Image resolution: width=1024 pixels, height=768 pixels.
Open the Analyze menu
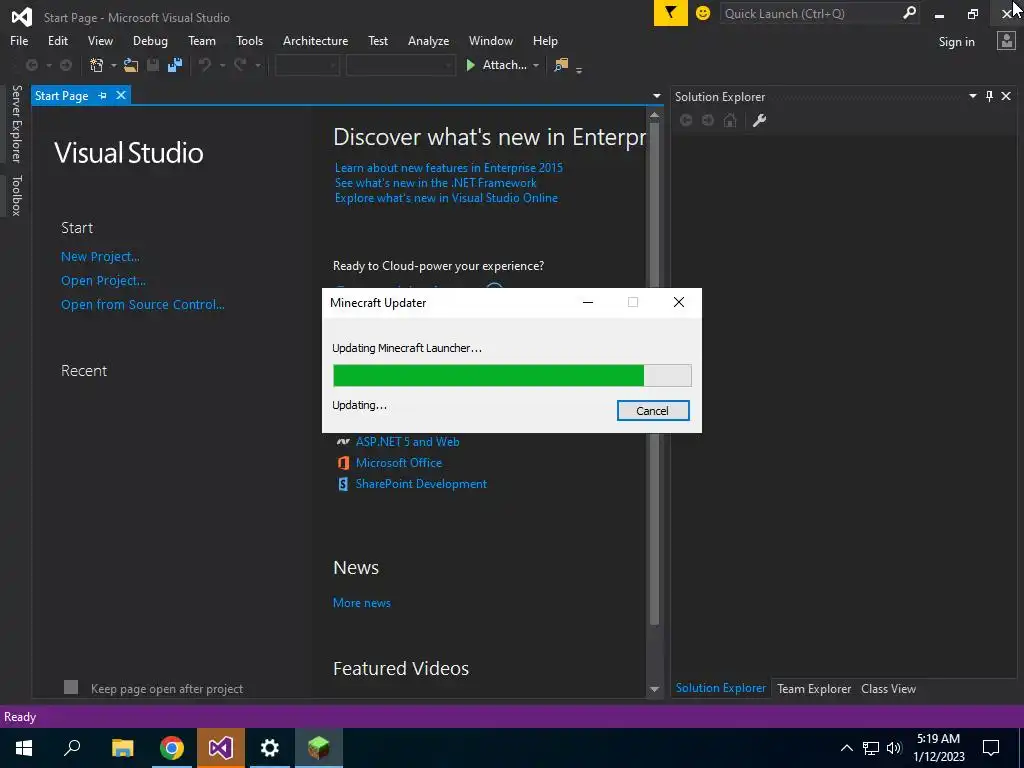(x=428, y=40)
